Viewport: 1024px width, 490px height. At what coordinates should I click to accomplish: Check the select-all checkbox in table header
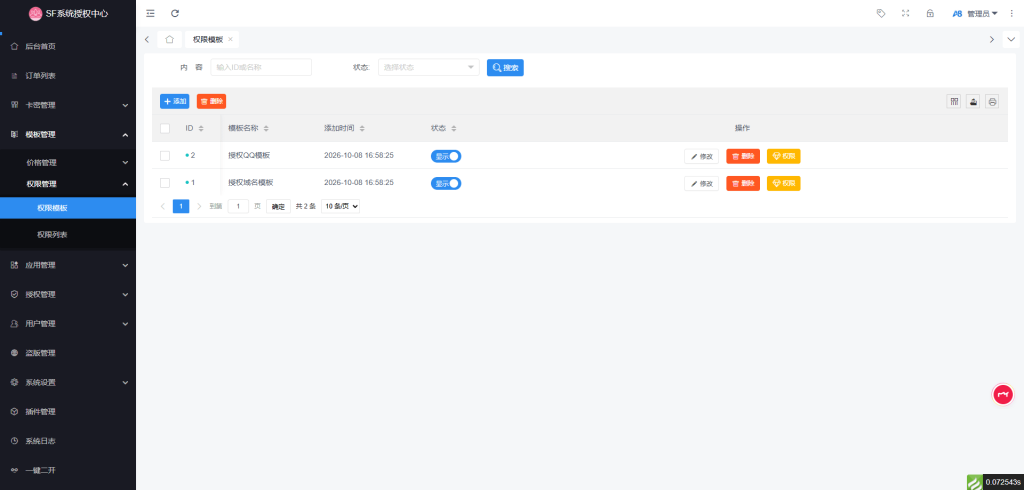tap(165, 129)
